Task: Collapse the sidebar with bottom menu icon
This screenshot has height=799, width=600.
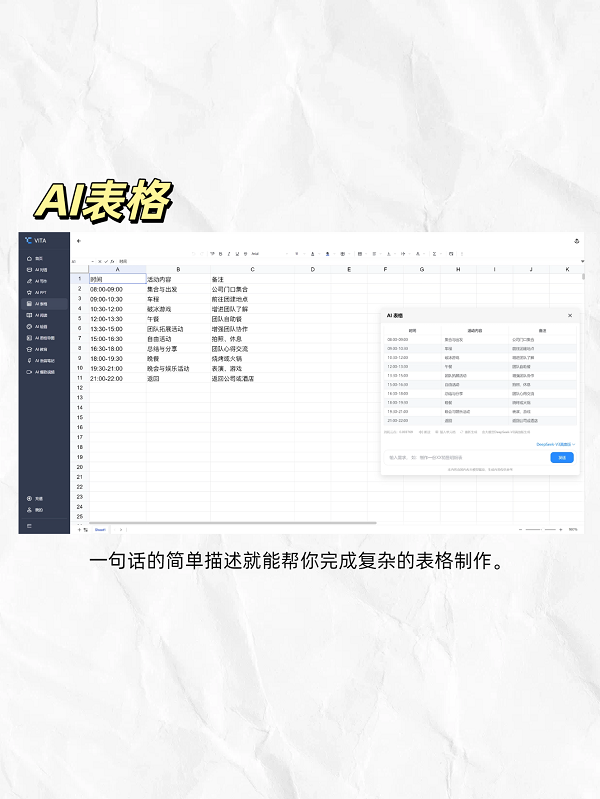Action: [x=29, y=526]
